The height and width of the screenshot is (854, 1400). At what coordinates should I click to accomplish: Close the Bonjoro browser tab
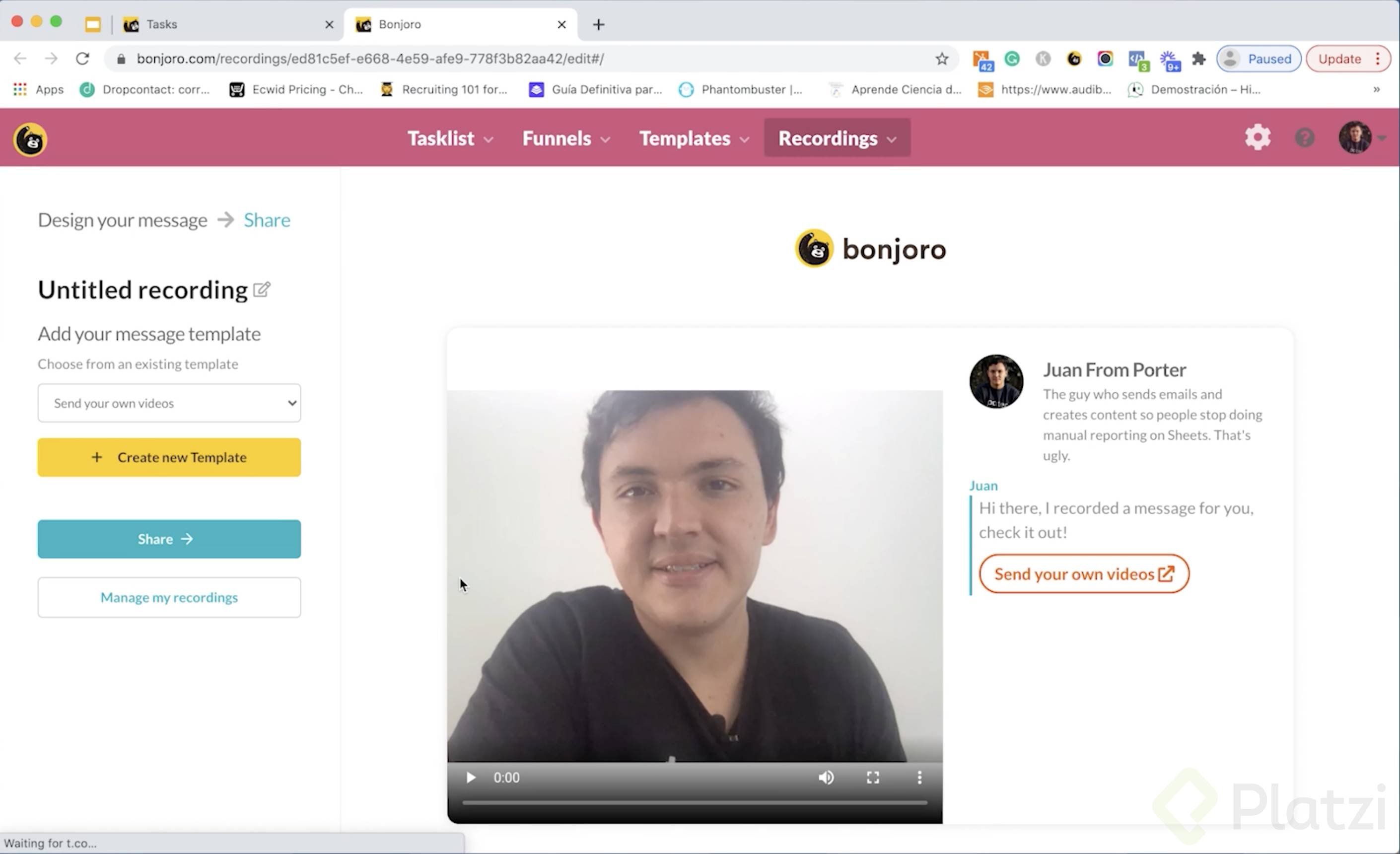point(561,24)
